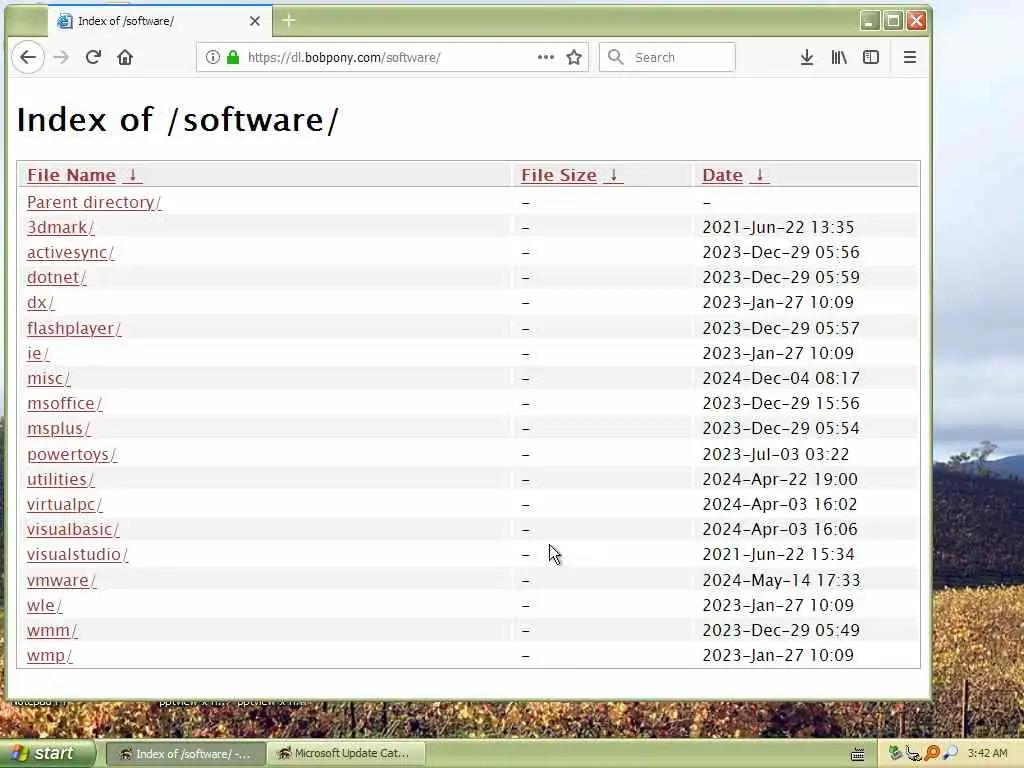Screen dimensions: 1024x768
Task: Open the flashplayer folder
Action: (x=74, y=328)
